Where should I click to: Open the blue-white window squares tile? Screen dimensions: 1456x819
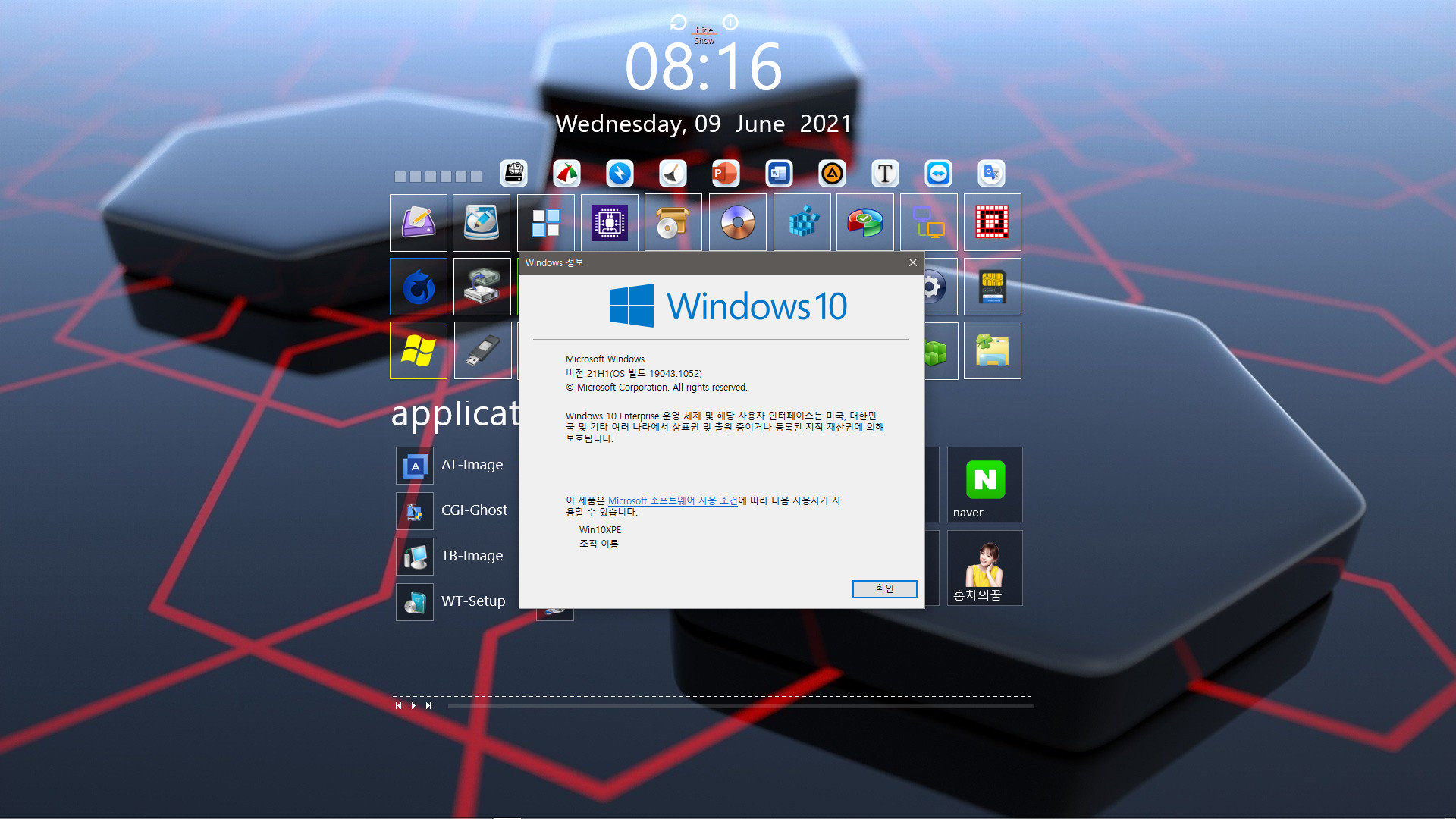pyautogui.click(x=546, y=223)
